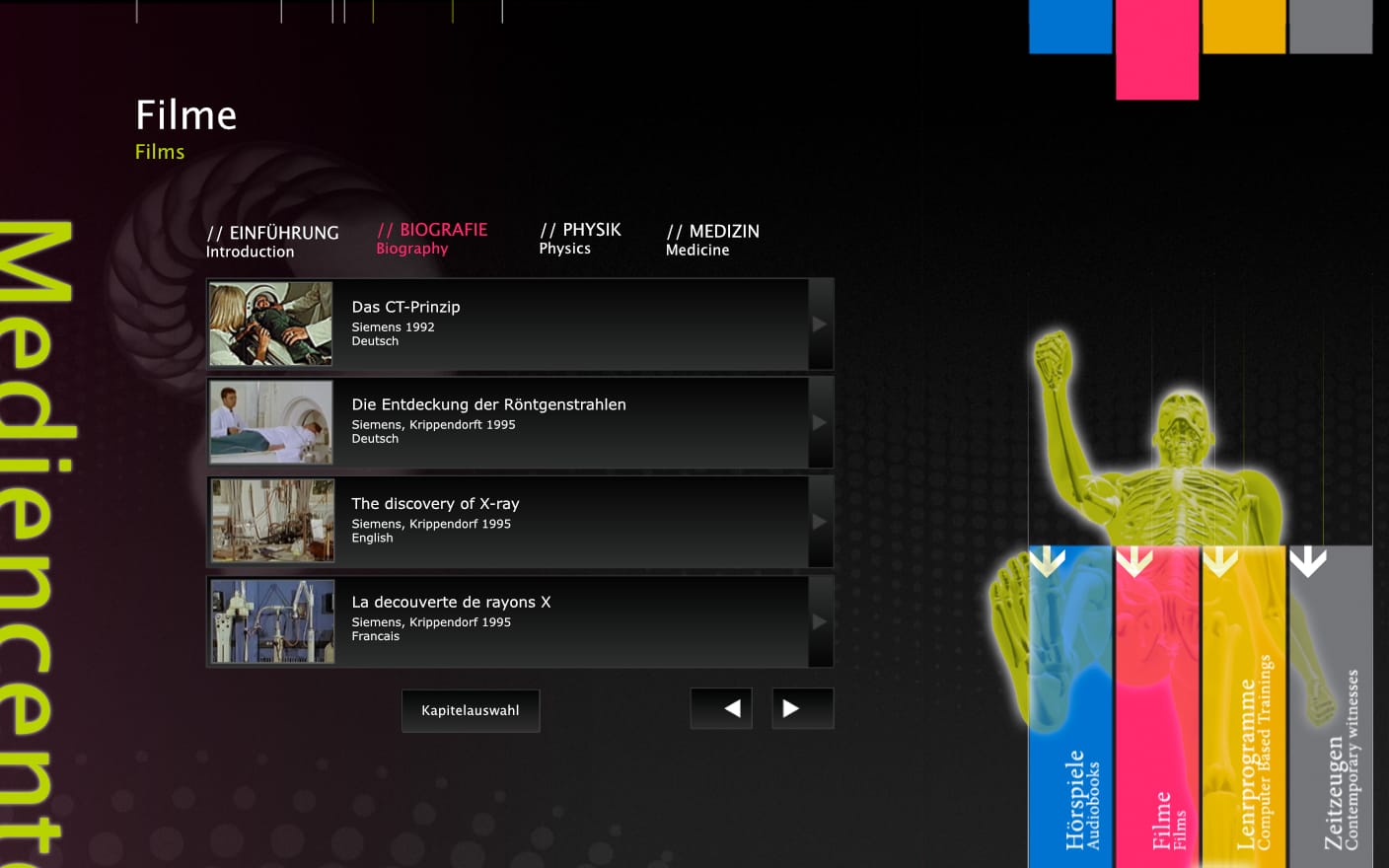Select blue color block at top

coord(1070,27)
